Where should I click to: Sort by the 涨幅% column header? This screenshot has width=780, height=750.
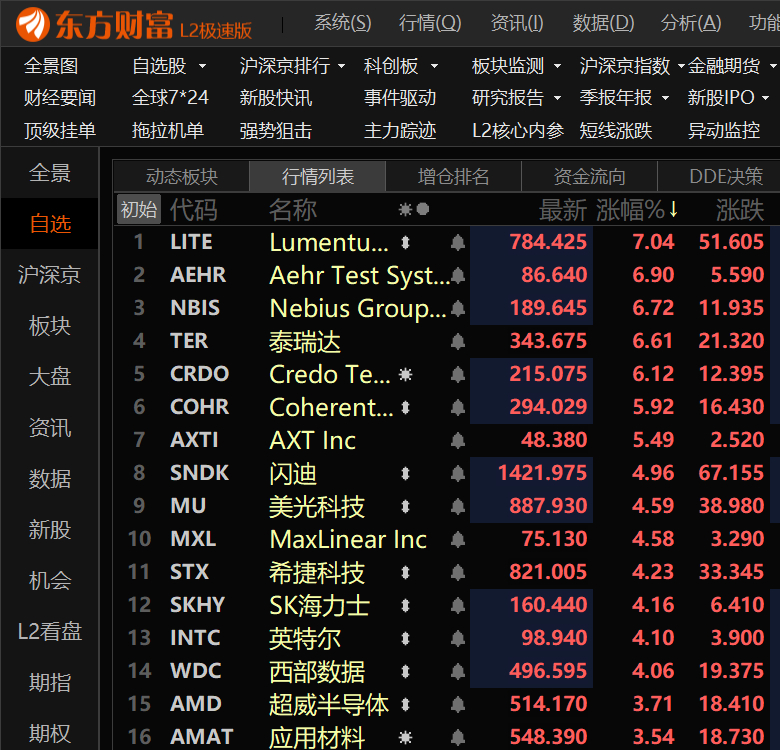[x=637, y=210]
